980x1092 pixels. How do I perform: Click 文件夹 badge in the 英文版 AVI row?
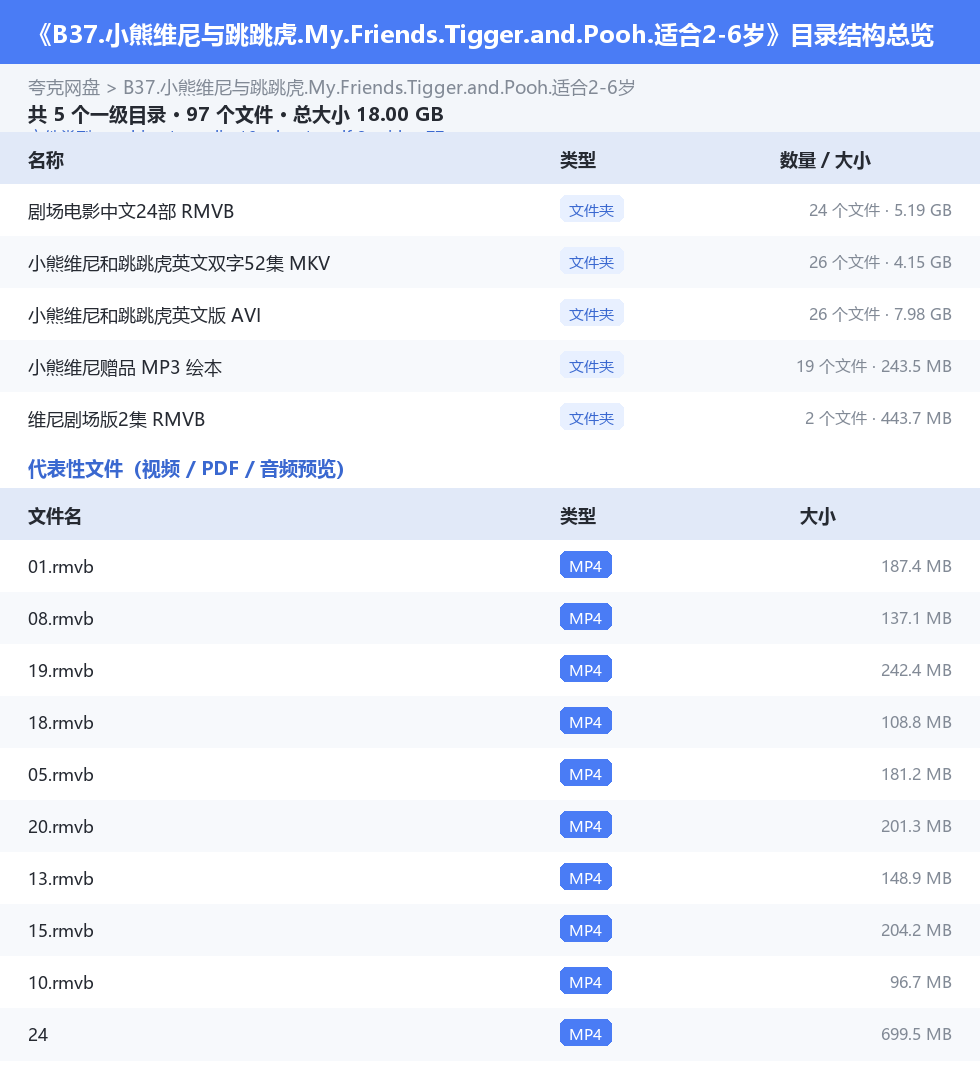pyautogui.click(x=591, y=313)
